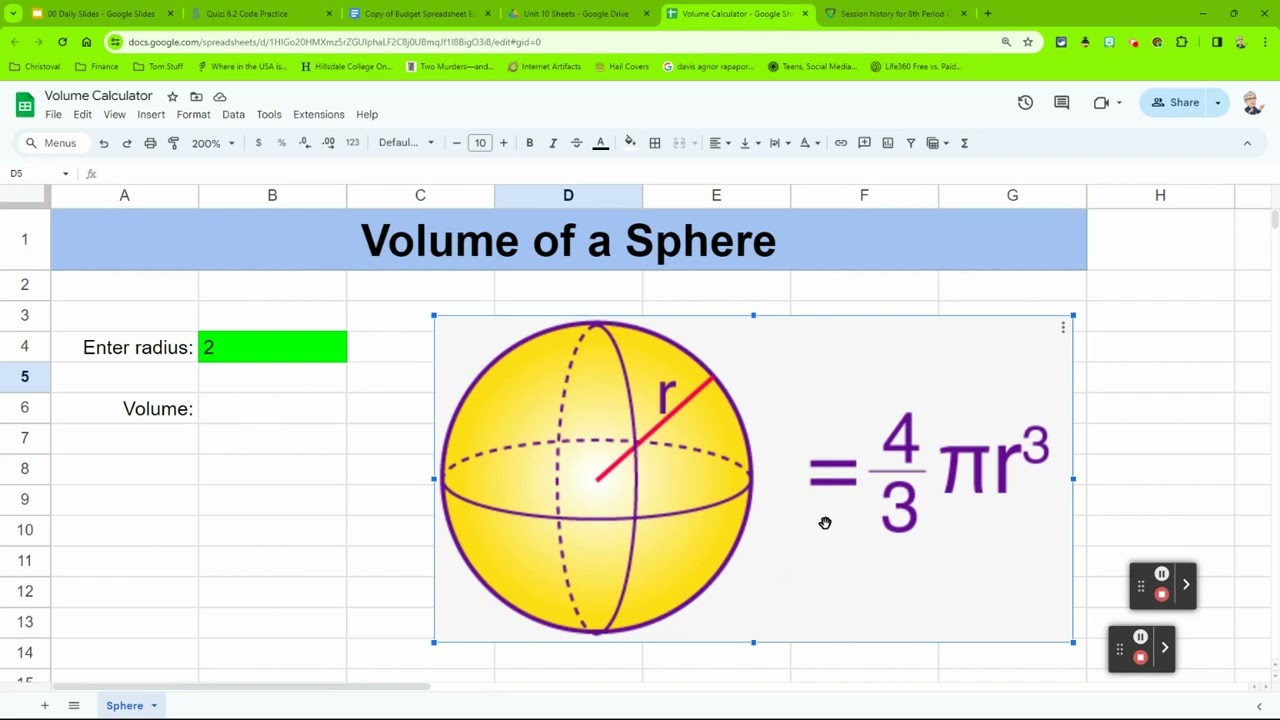Screen dimensions: 1280x720
Task: Select the Paint format roller tool
Action: pos(173,143)
